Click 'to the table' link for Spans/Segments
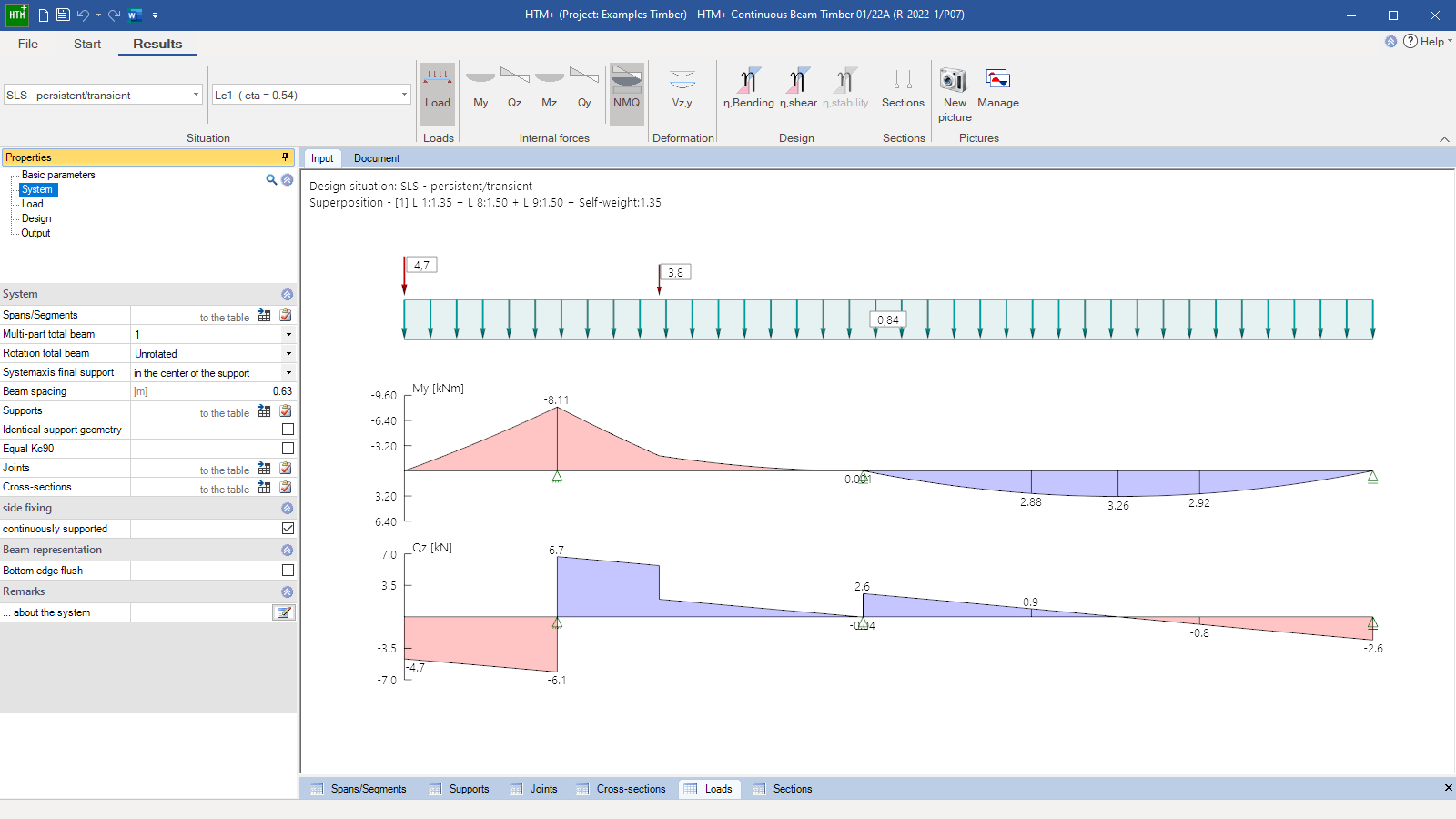Viewport: 1456px width, 819px height. pos(225,318)
